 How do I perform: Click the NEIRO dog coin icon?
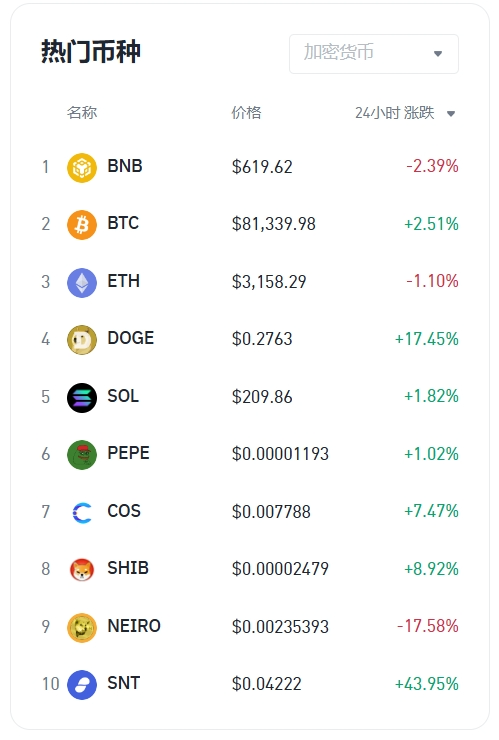(82, 627)
